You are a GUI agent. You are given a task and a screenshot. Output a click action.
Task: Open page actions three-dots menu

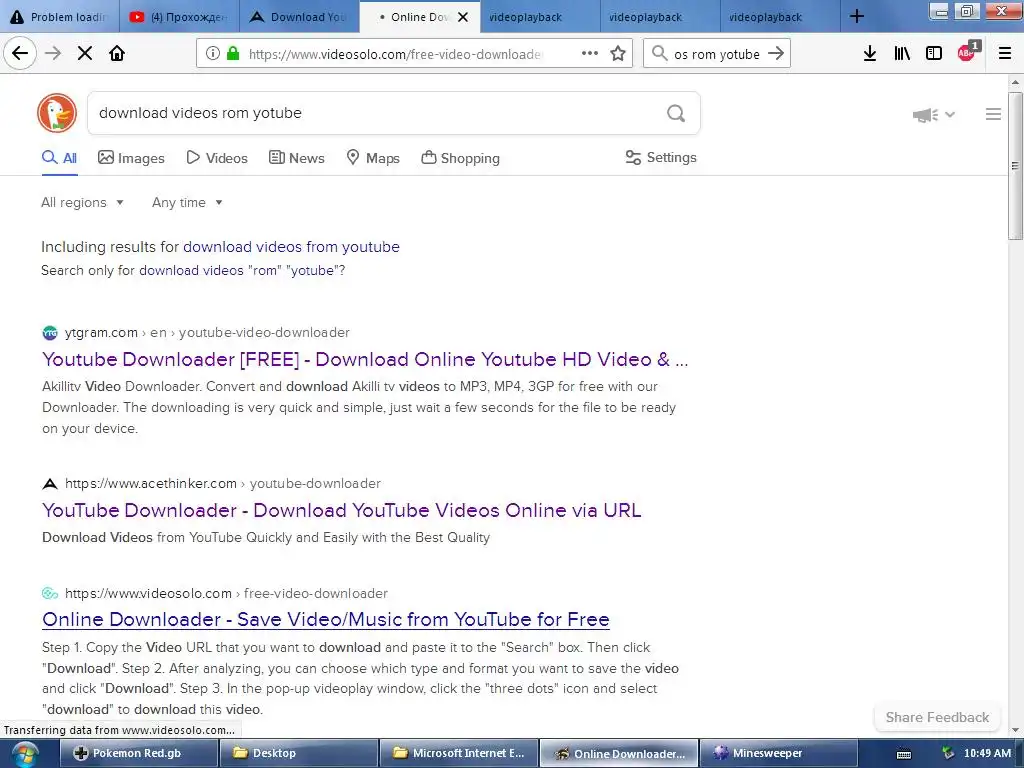point(590,54)
